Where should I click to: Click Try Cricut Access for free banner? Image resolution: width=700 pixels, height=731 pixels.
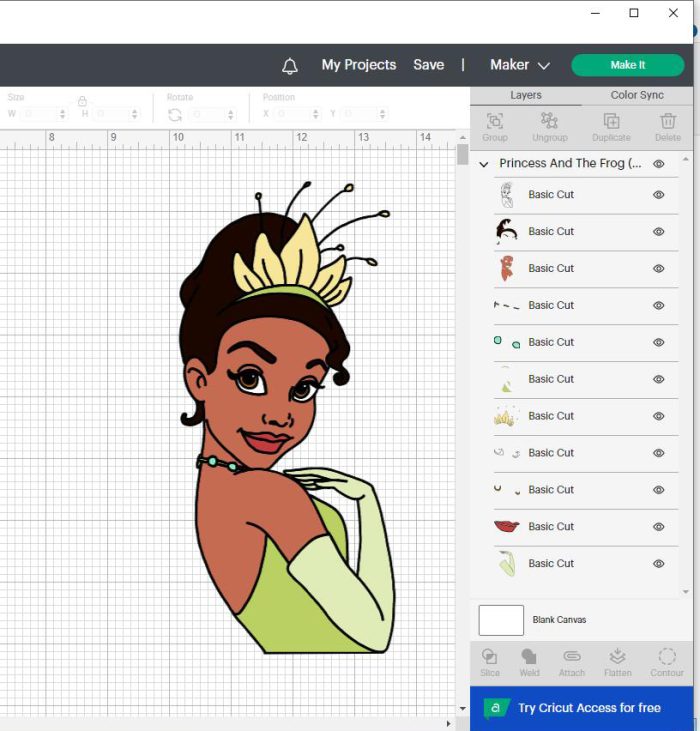[x=582, y=708]
